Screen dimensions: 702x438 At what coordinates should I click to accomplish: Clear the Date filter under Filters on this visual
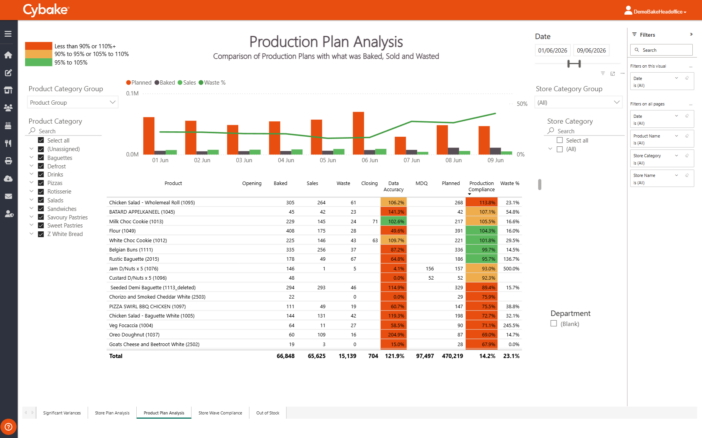687,78
